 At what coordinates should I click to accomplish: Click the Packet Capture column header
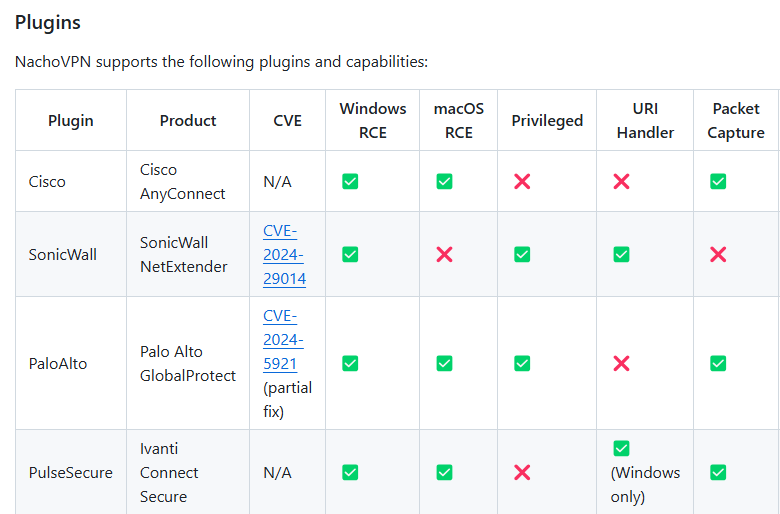point(736,120)
